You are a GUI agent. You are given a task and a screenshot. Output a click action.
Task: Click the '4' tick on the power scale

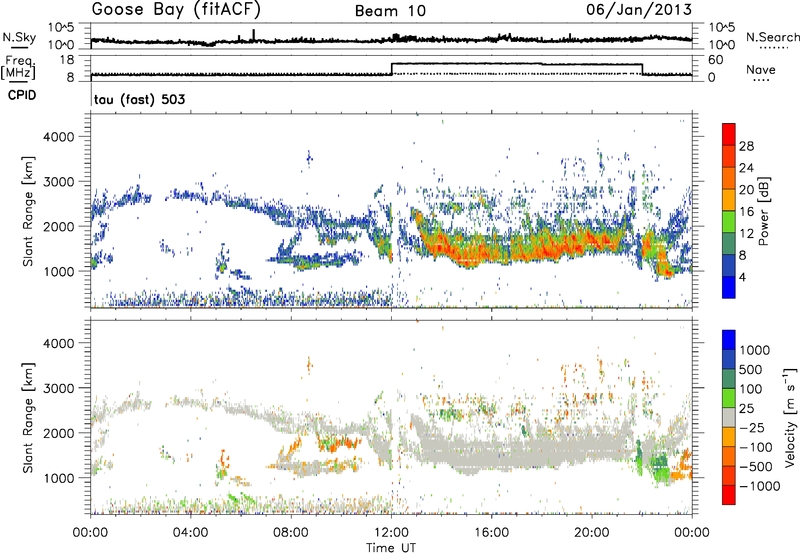pyautogui.click(x=743, y=277)
